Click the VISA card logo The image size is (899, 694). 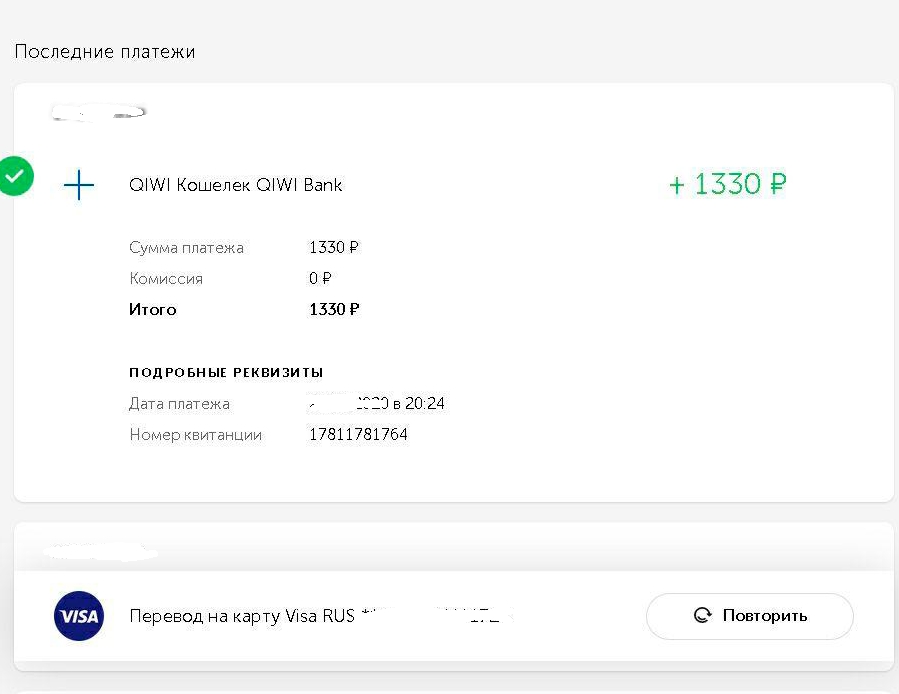click(x=77, y=616)
